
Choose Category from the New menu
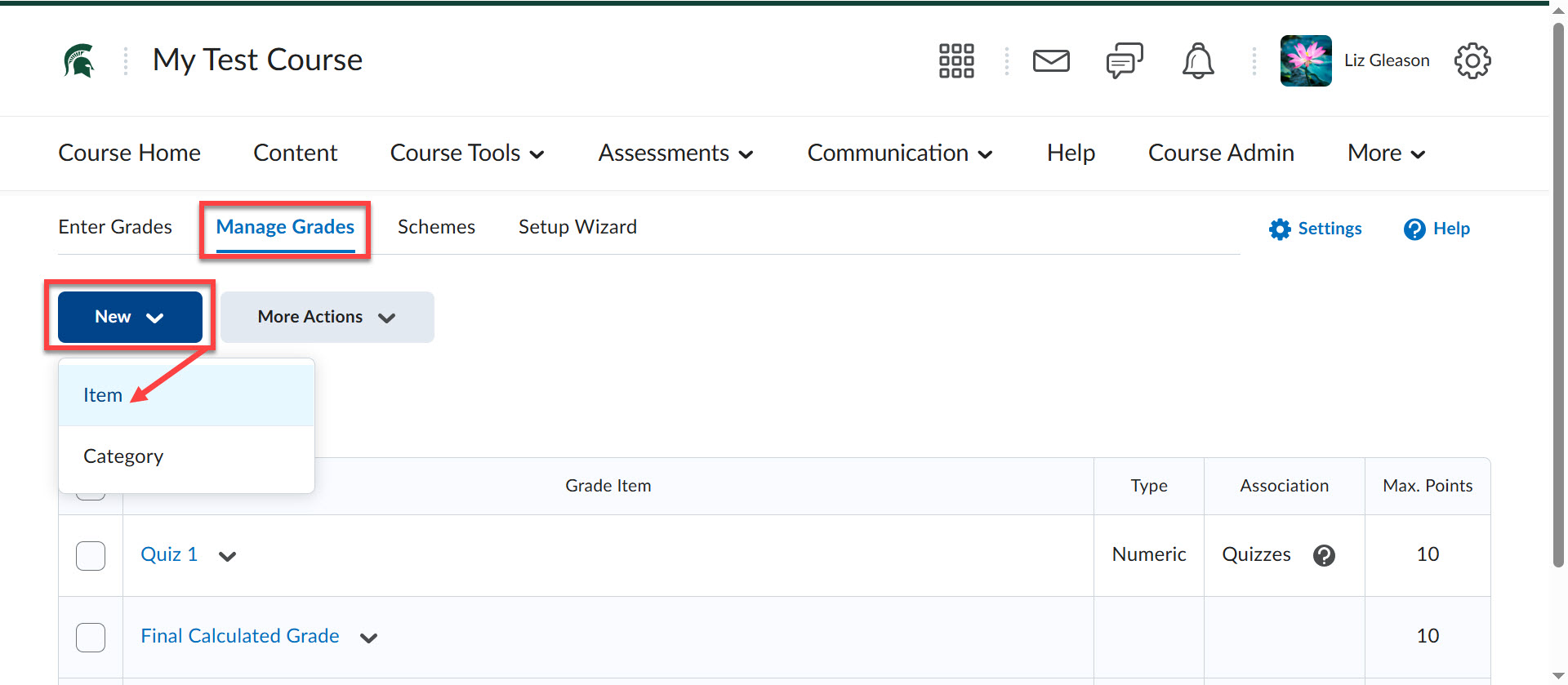(x=123, y=456)
